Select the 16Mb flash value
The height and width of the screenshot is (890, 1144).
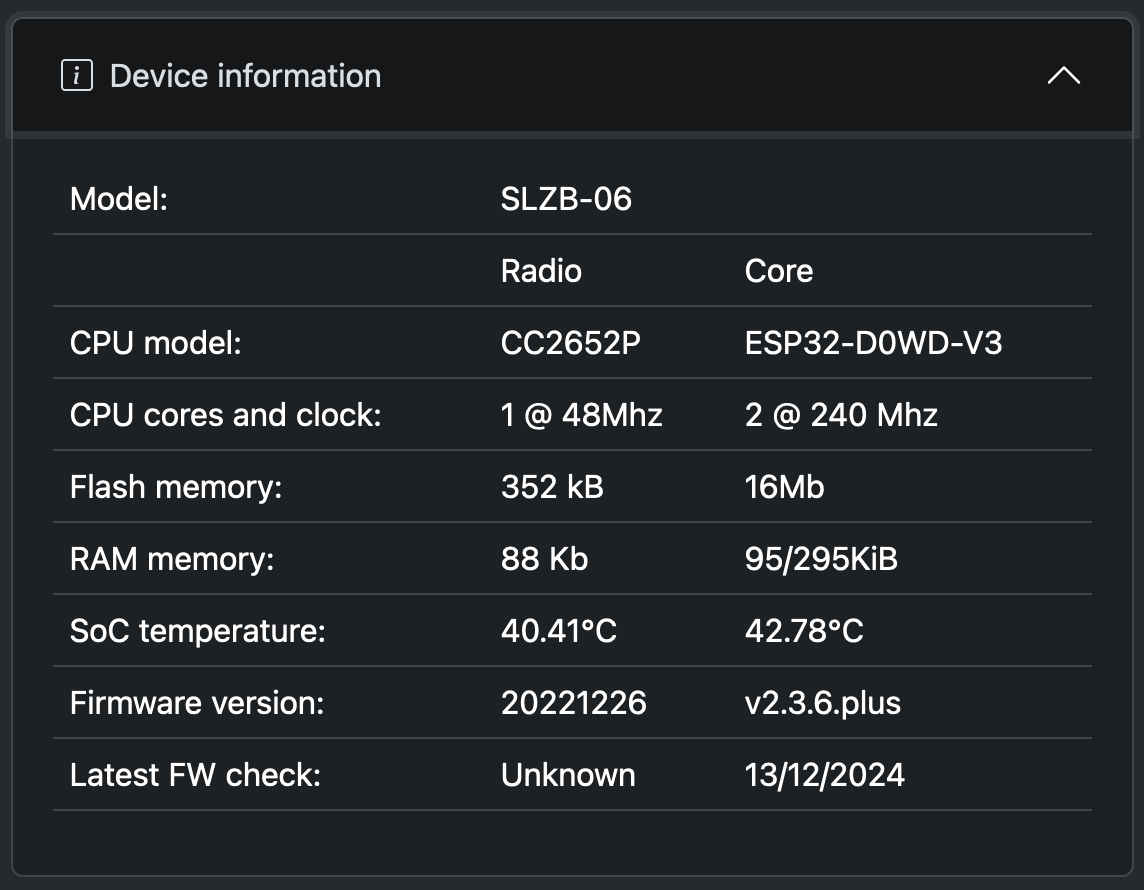(784, 487)
